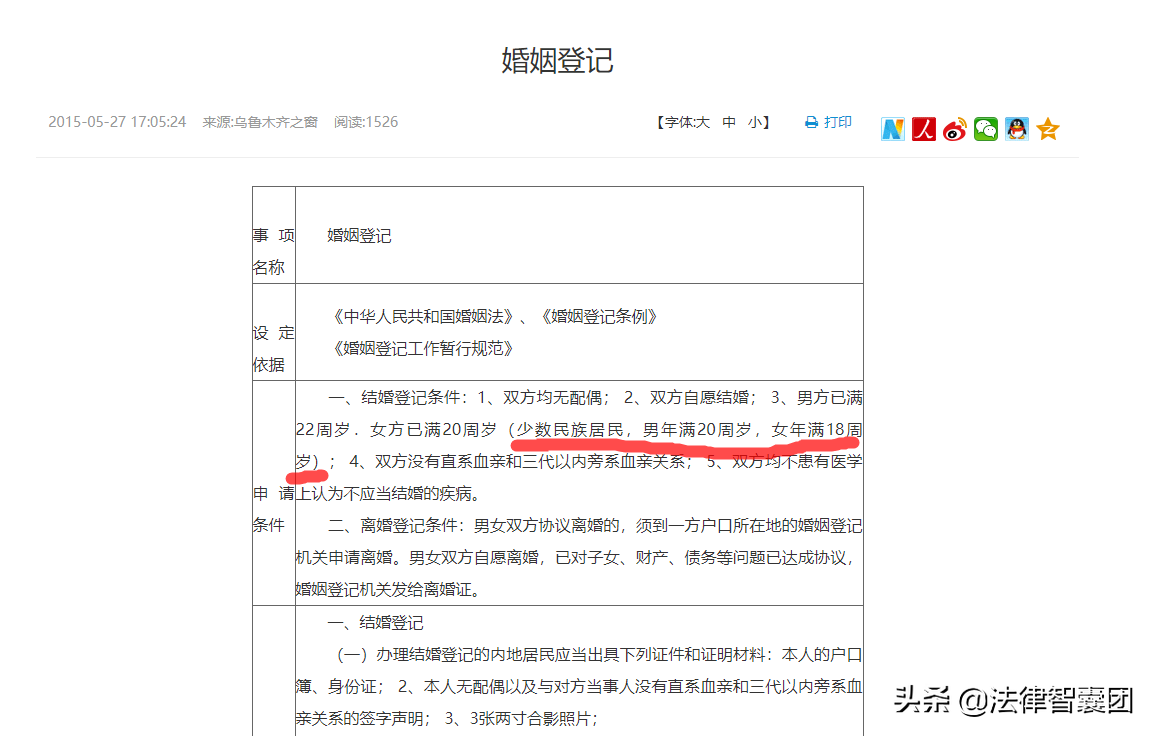Select medium font size 中

729,121
